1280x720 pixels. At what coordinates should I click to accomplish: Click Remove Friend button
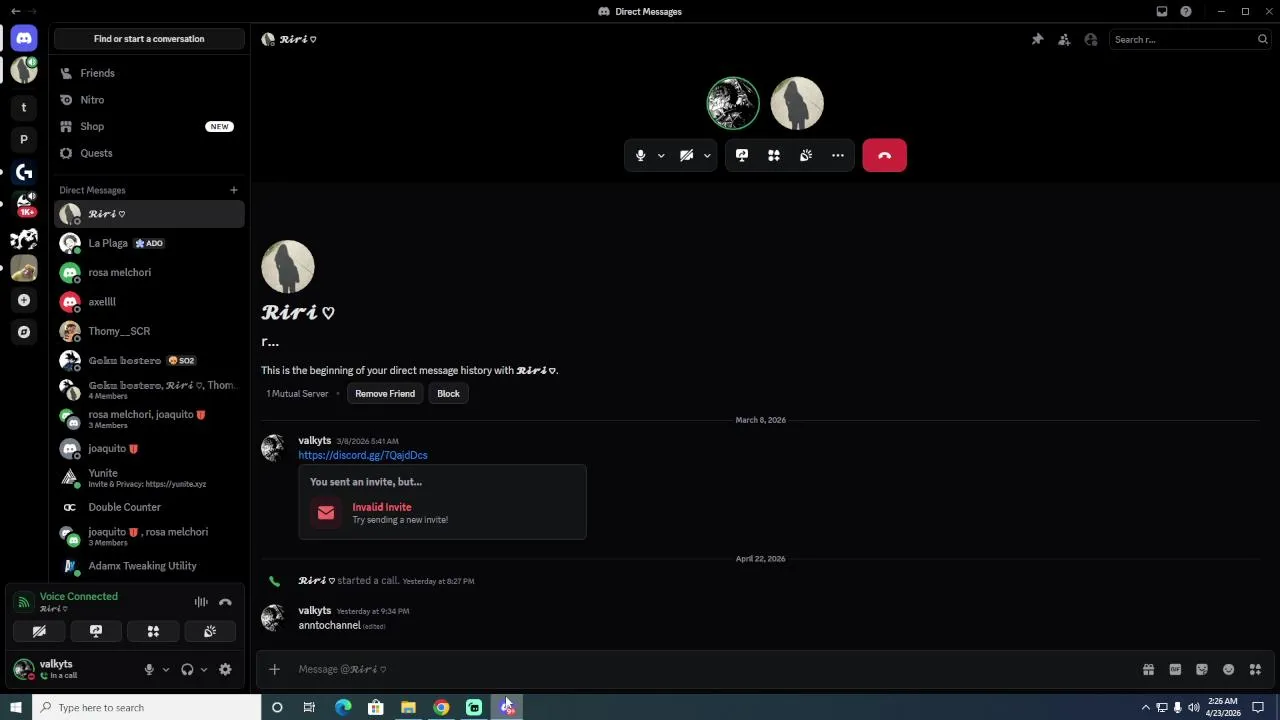click(x=385, y=393)
